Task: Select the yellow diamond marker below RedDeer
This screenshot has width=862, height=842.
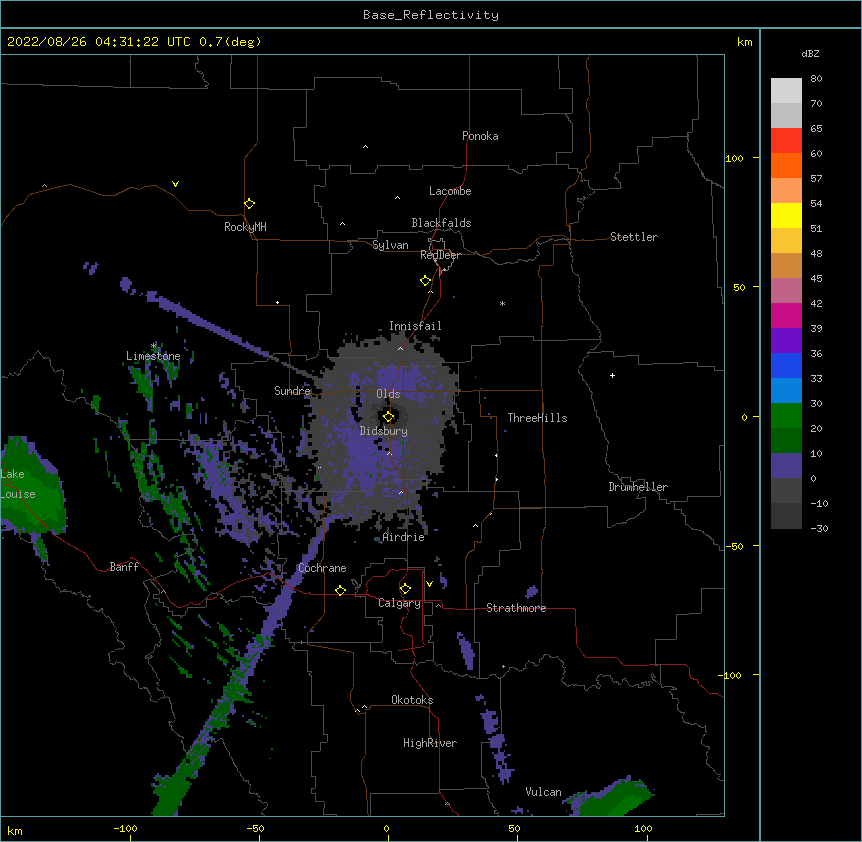Action: point(426,281)
